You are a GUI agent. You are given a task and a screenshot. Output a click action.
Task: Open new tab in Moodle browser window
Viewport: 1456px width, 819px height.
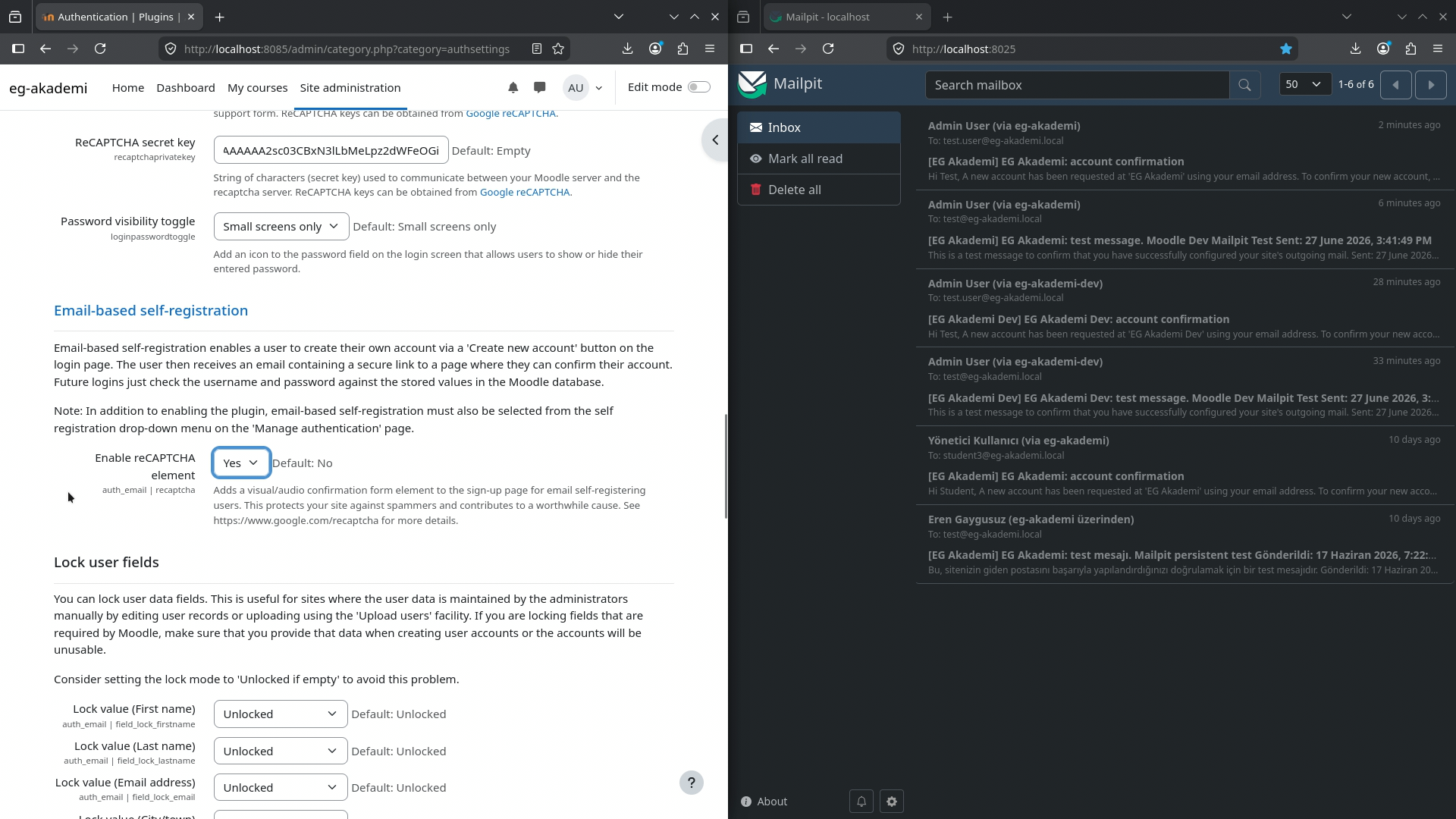[x=219, y=17]
